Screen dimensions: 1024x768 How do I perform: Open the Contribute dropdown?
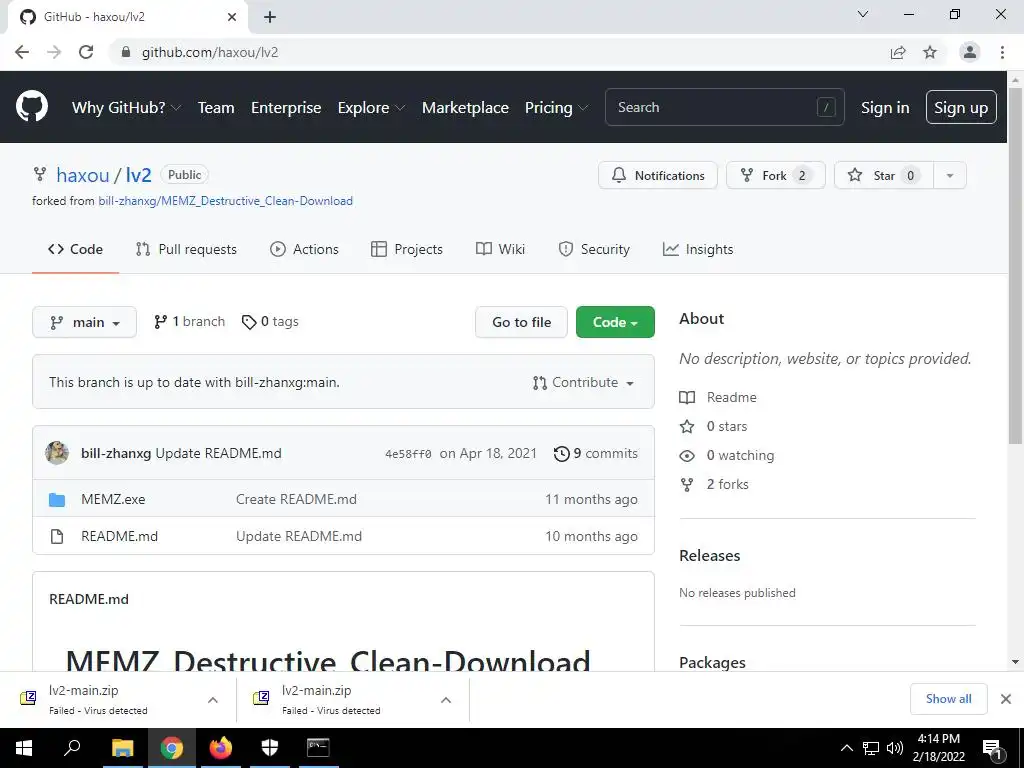click(x=584, y=383)
